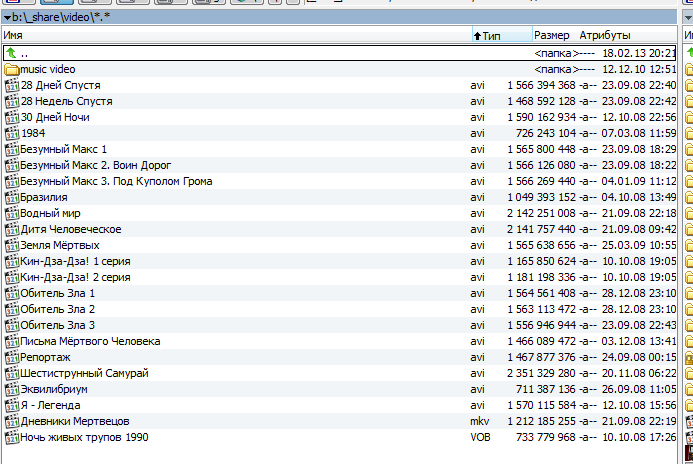Select the file name 'Эквилибриум'
The image size is (693, 464).
coord(54,389)
